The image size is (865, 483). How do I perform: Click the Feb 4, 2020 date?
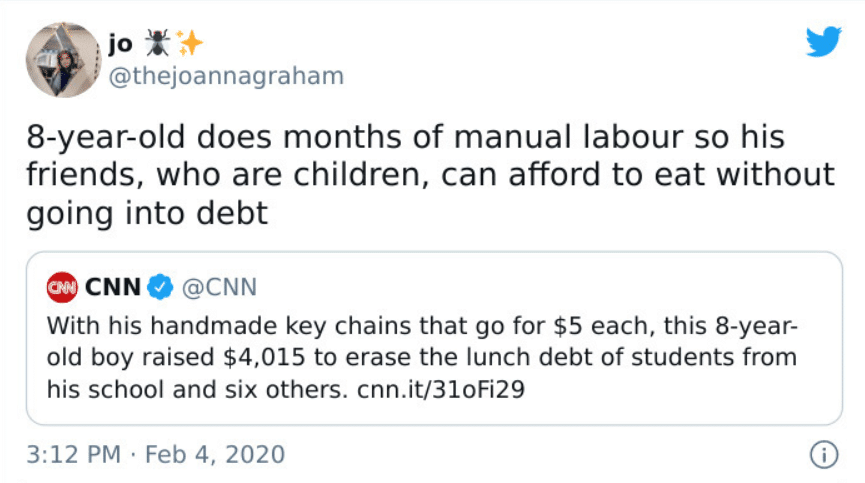[215, 455]
